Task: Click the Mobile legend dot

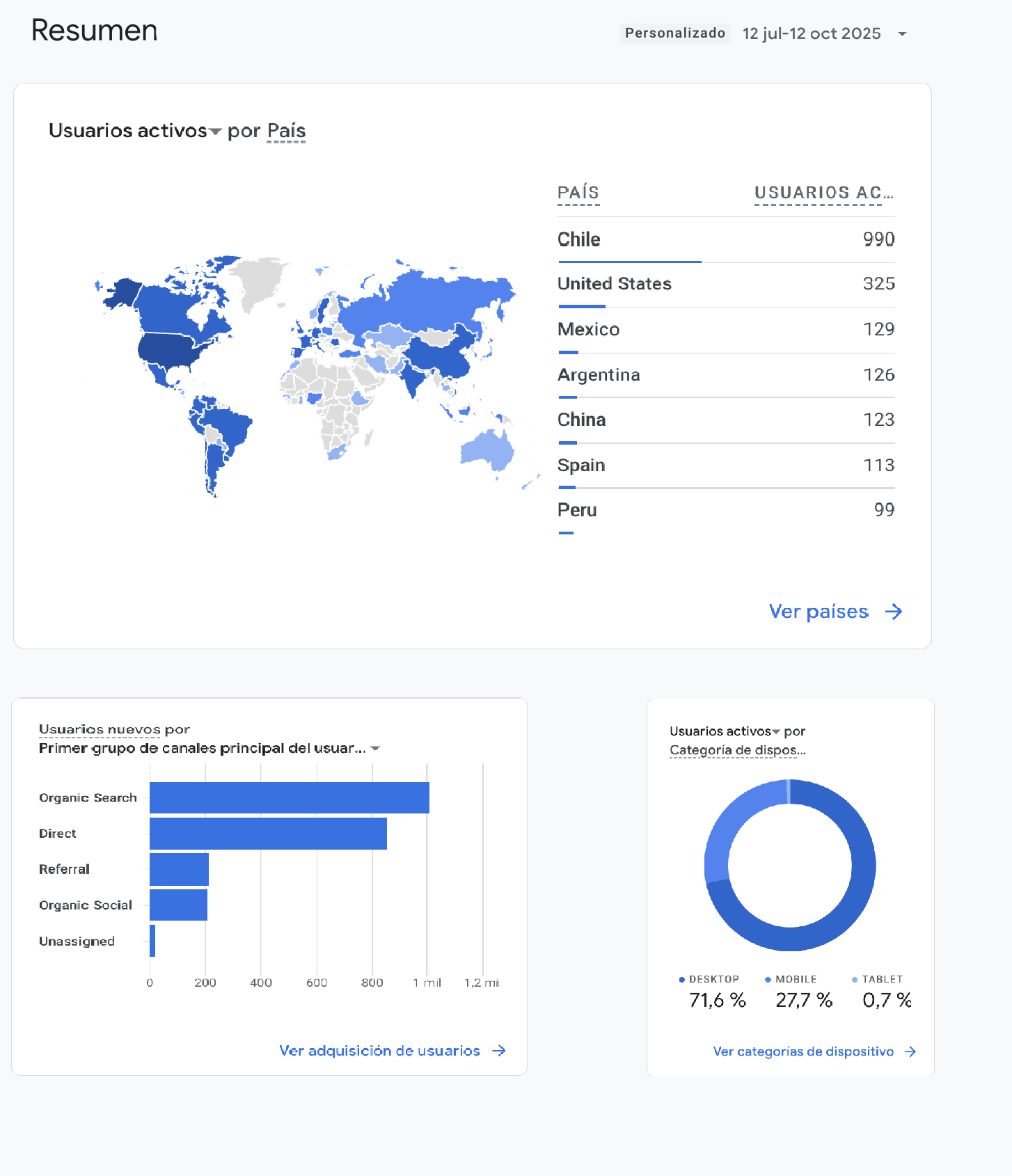Action: [768, 980]
